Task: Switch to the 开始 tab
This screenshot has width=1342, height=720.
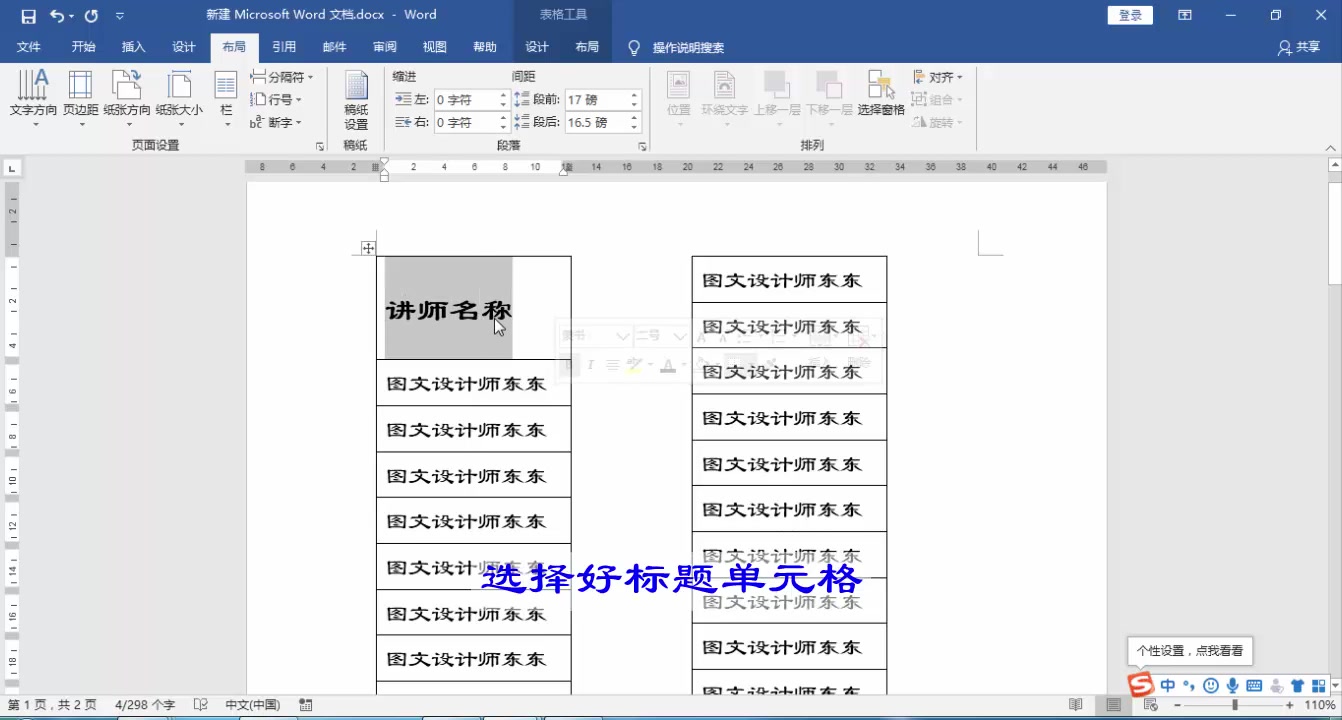Action: [83, 47]
